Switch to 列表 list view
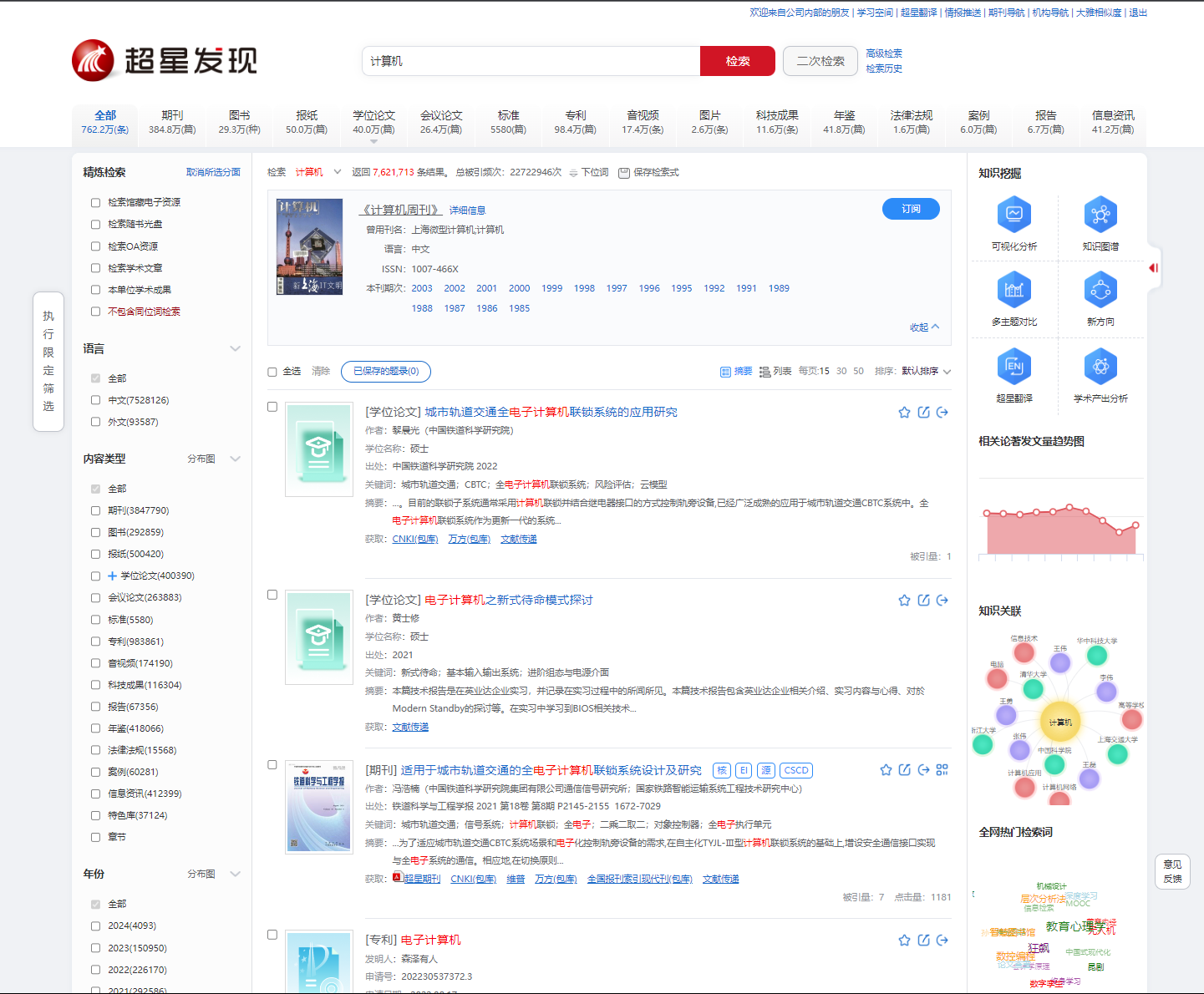 click(775, 372)
